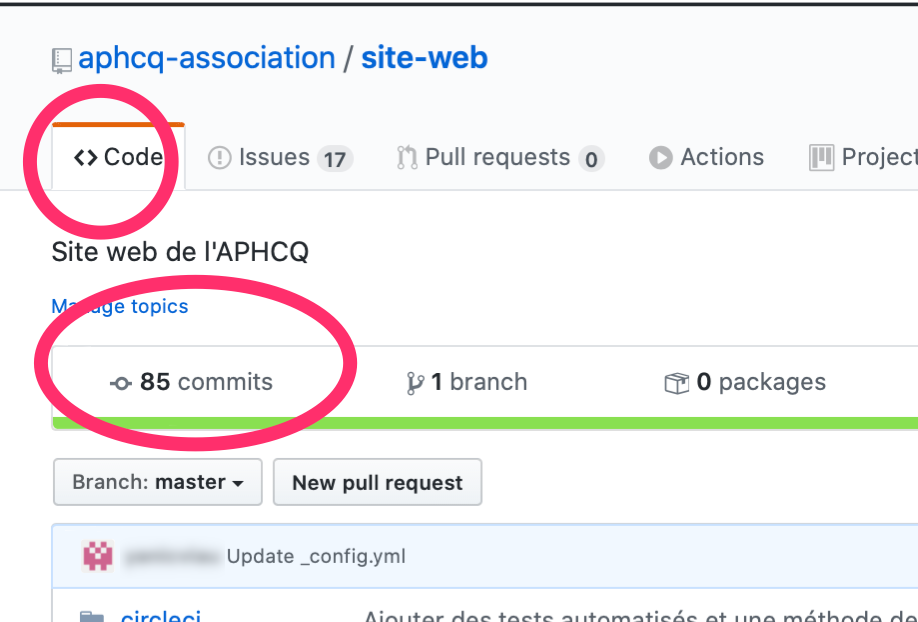Click the repository book icon

[x=62, y=60]
